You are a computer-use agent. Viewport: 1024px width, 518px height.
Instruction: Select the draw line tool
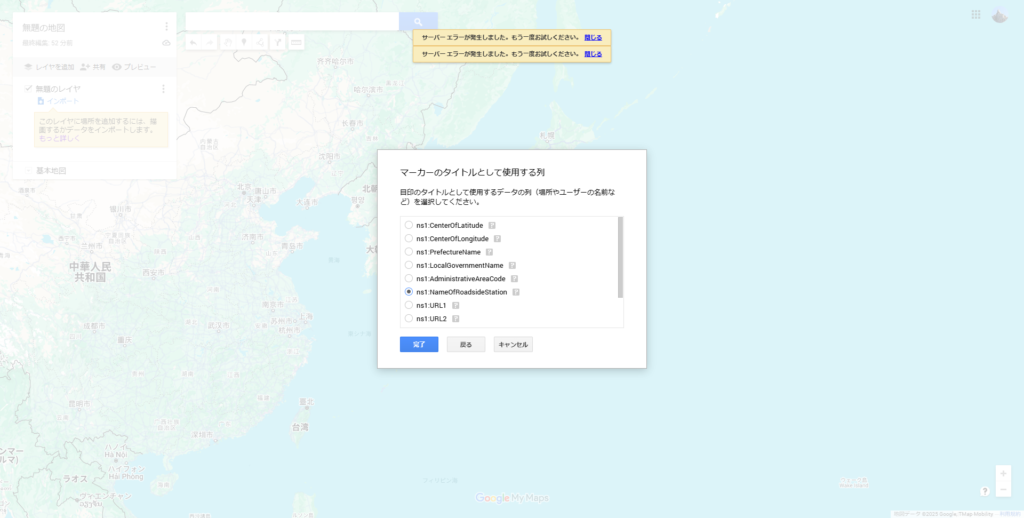click(x=261, y=42)
